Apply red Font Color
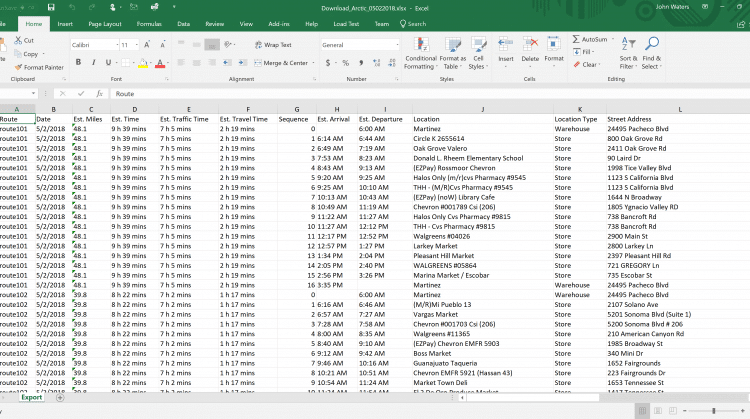The image size is (750, 419). pyautogui.click(x=160, y=63)
